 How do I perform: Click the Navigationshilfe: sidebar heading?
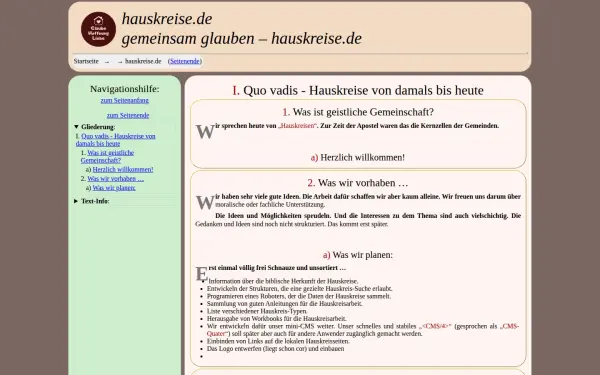[125, 89]
